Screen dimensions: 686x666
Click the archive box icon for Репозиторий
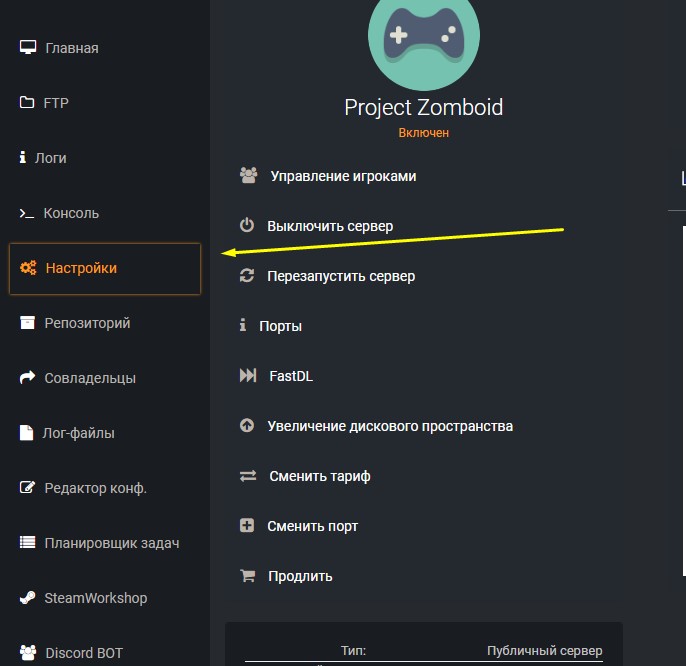27,323
